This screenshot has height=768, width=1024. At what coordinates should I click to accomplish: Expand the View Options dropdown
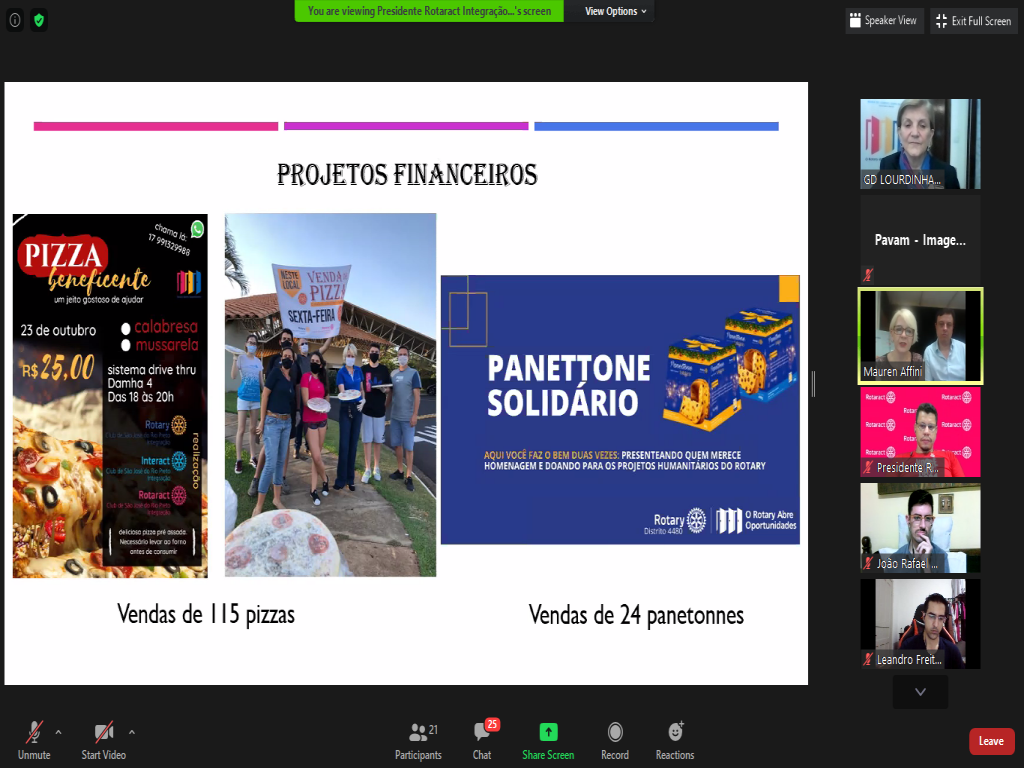click(616, 11)
